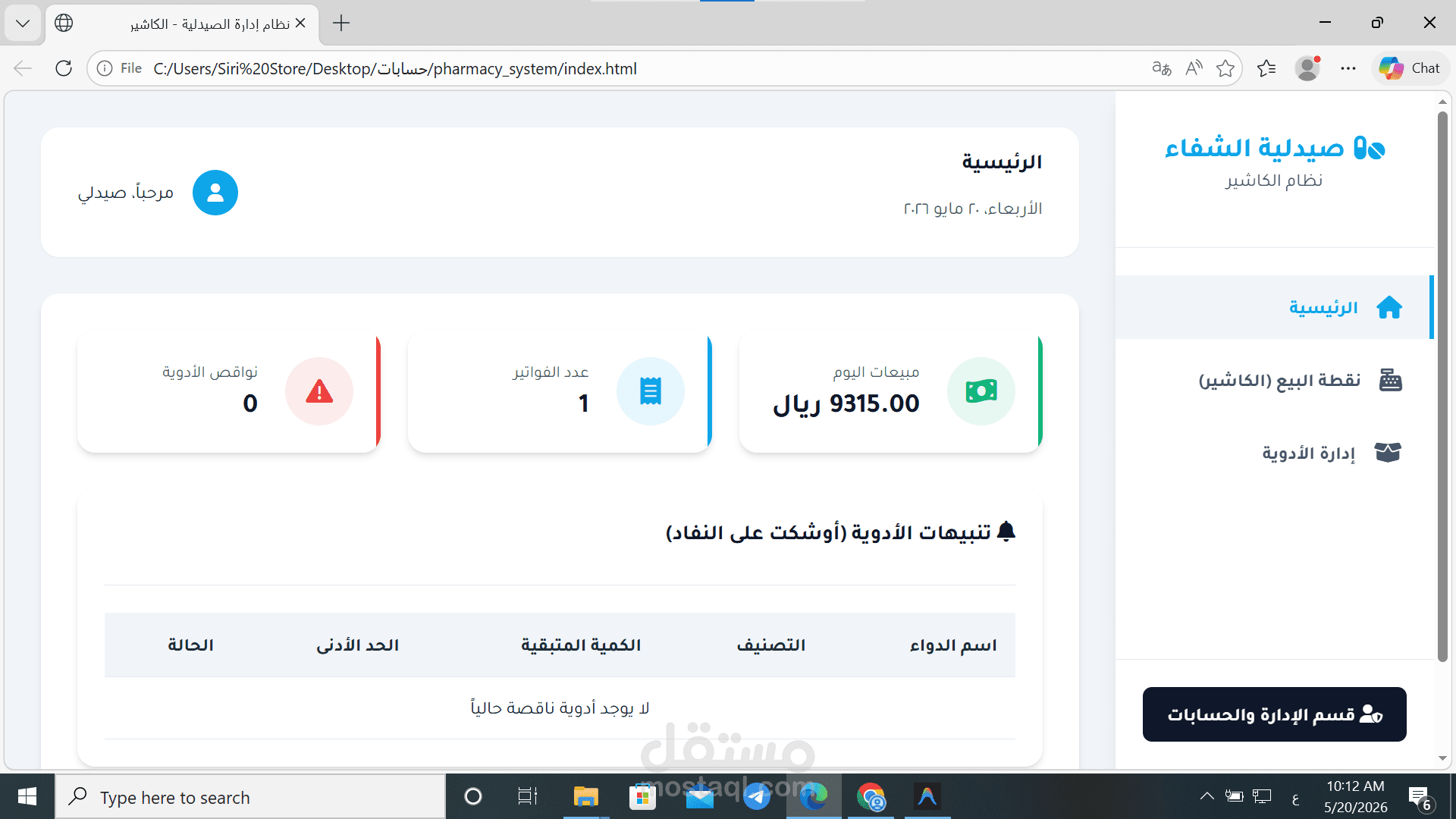Open Google Chrome from taskbar
Screen dimensions: 1456x819
(x=871, y=796)
